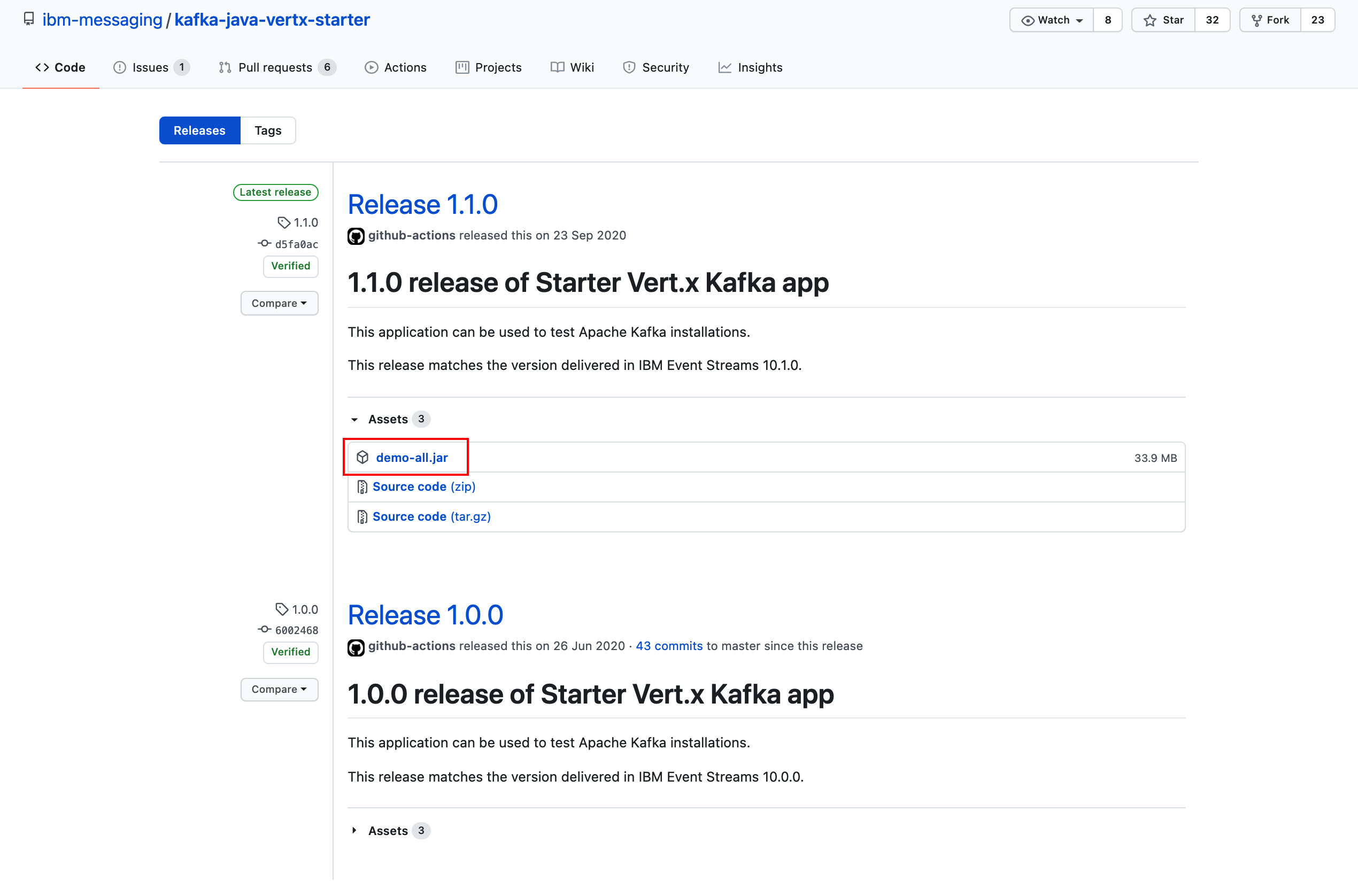Expand the Assets section of Release 1.0.0
The image size is (1358, 896).
(389, 830)
